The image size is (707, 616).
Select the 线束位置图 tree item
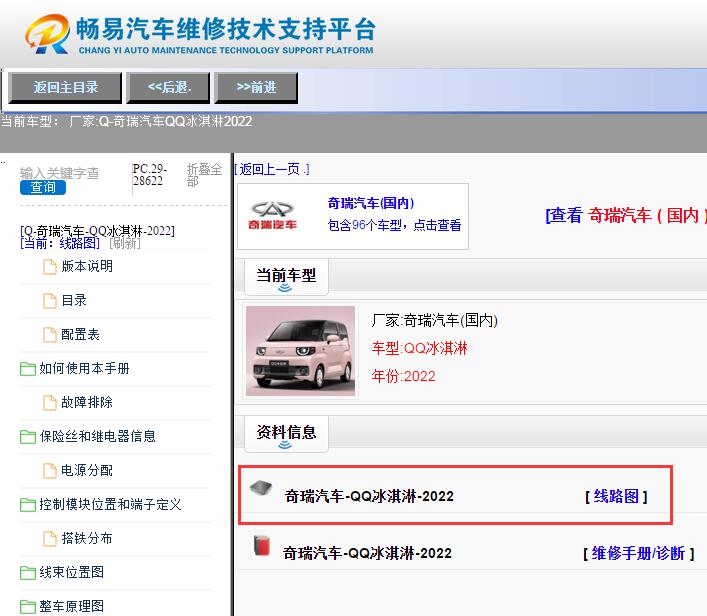[72, 573]
